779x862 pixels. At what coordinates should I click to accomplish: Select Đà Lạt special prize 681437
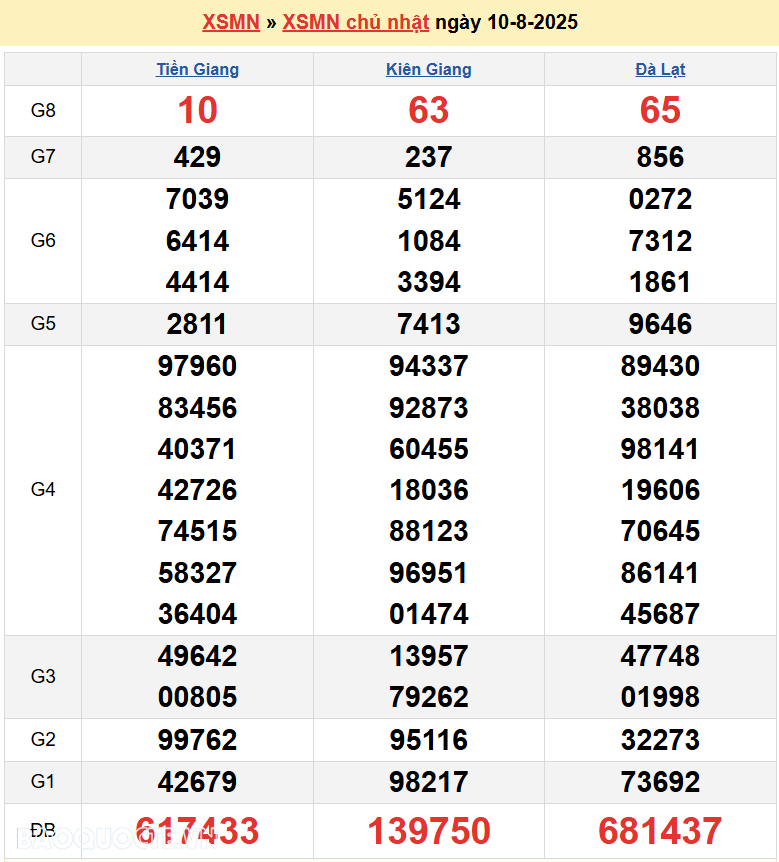pos(660,832)
